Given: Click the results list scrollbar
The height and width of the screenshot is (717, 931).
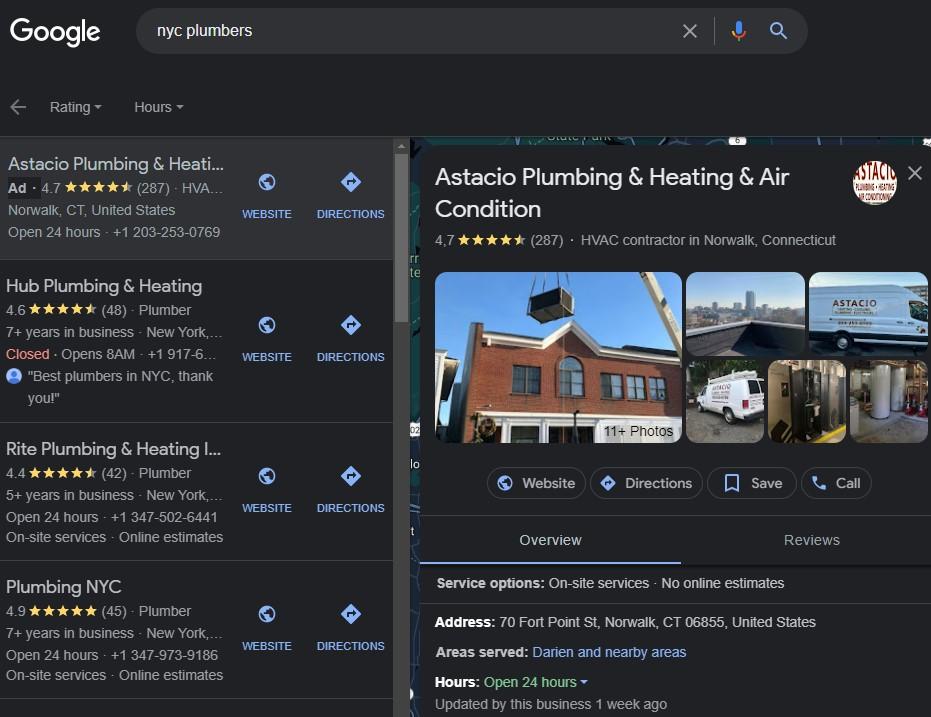Looking at the screenshot, I should point(401,237).
